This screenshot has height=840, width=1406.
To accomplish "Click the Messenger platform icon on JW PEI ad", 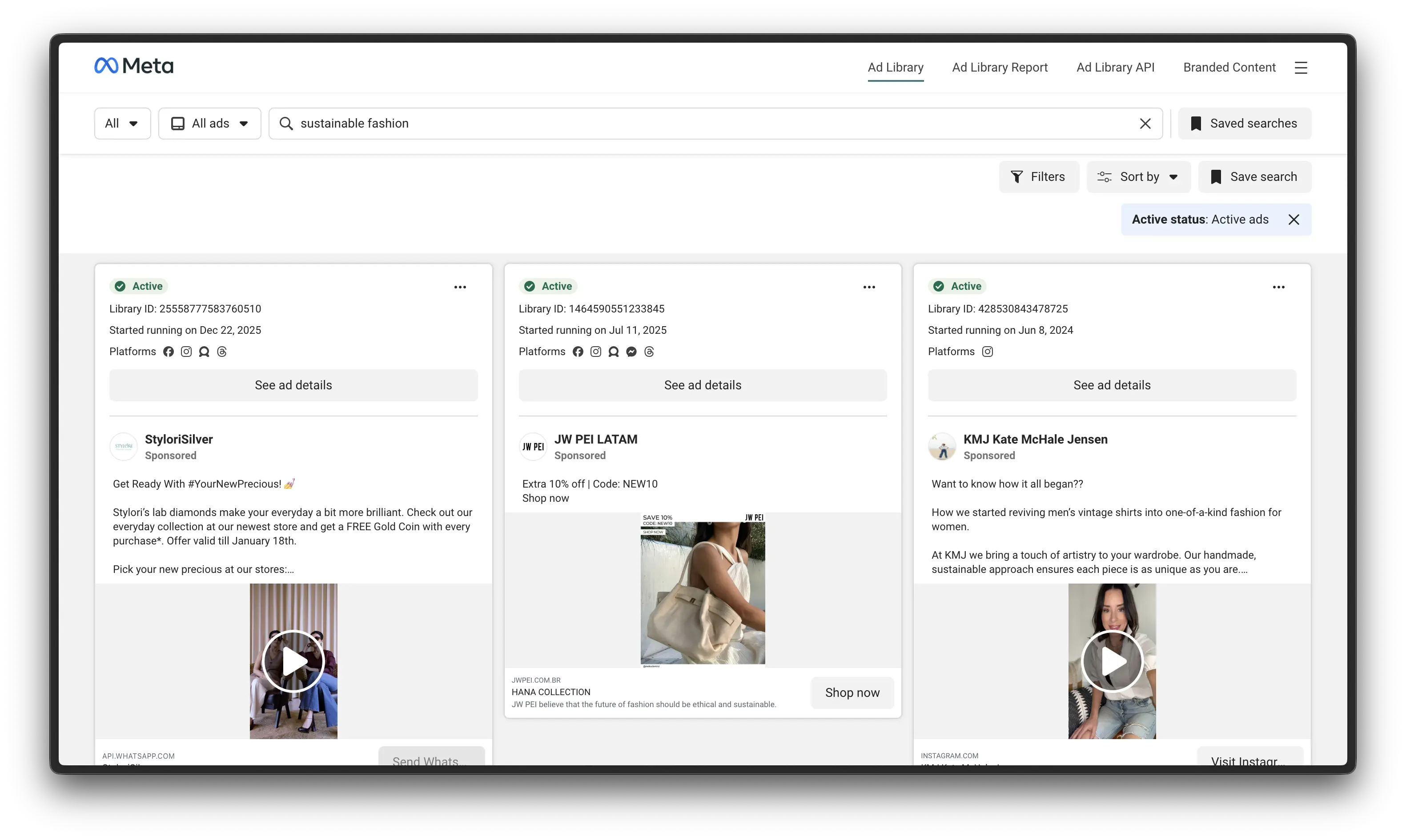I will coord(631,352).
